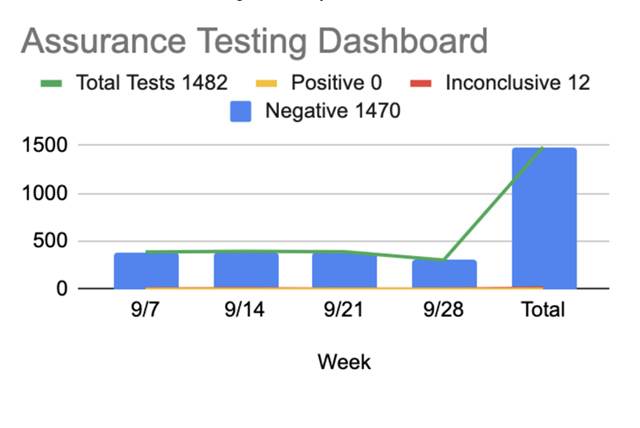Click the tall blue Total bar
Image resolution: width=640 pixels, height=428 pixels.
coord(544,218)
